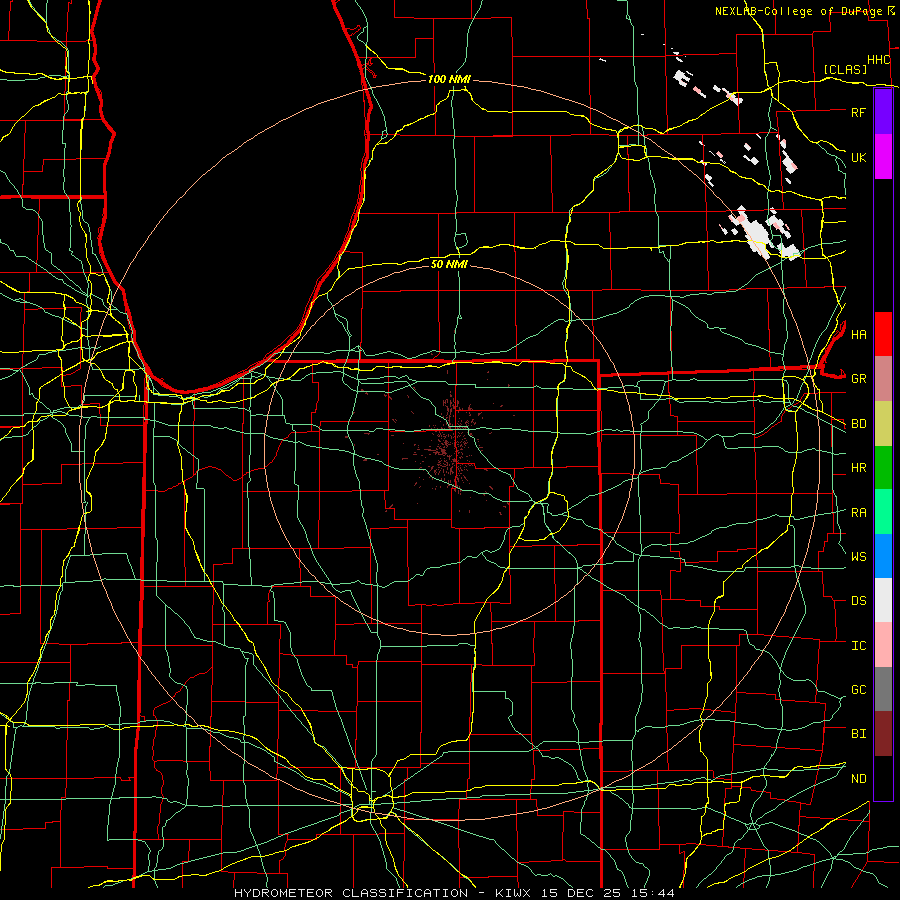Click the HYDROMETEOR CLASSIFICATION title text
900x900 pixels.
(x=351, y=893)
